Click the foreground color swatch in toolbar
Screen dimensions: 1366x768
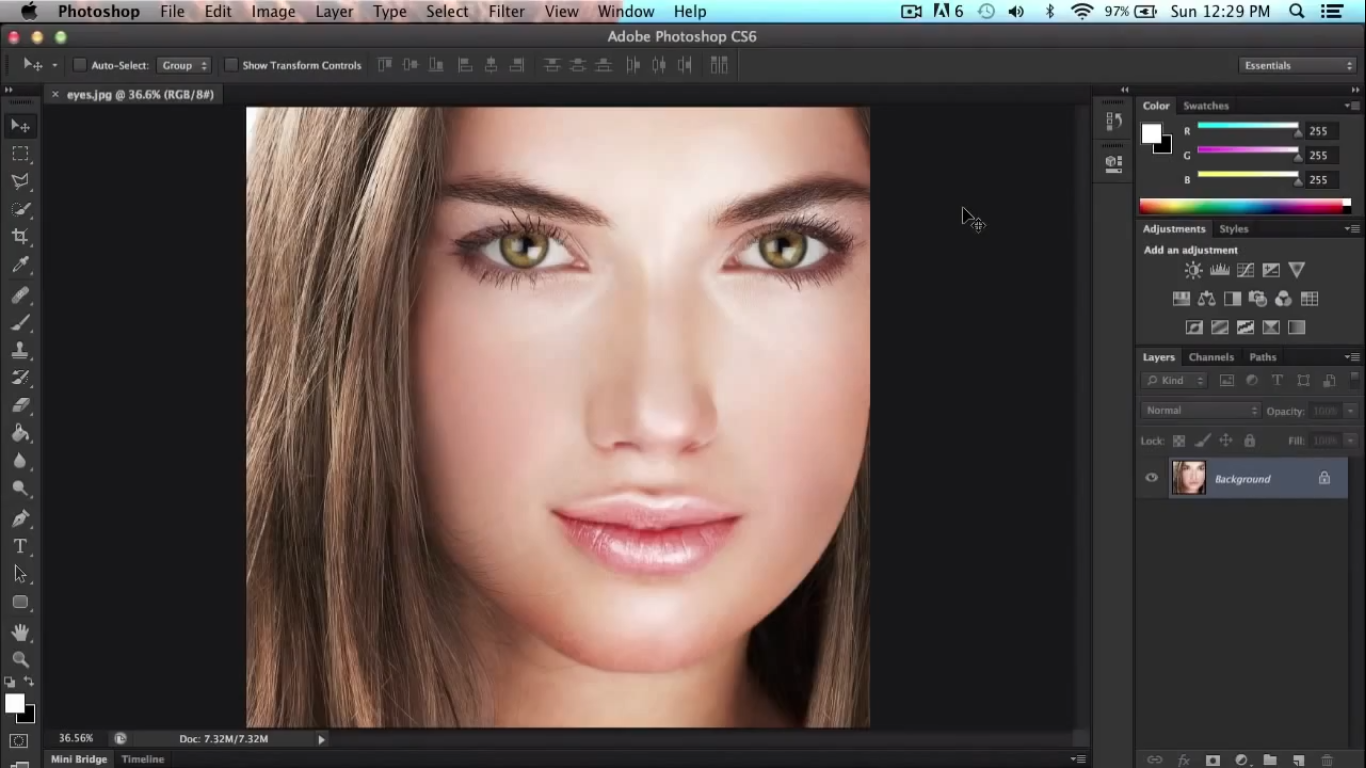pyautogui.click(x=14, y=704)
